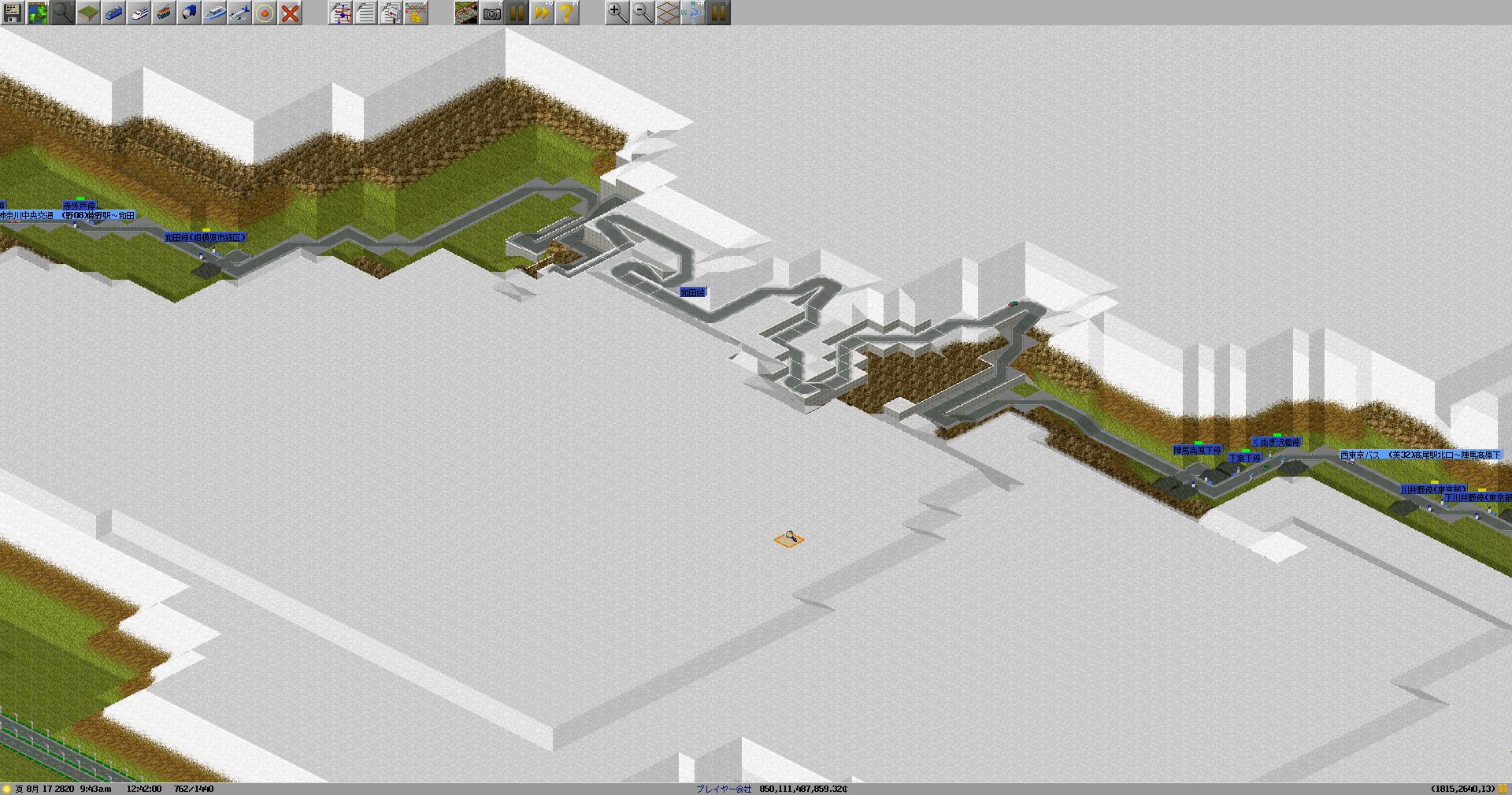Open the tram construction tools
The width and height of the screenshot is (1512, 795).
164,13
